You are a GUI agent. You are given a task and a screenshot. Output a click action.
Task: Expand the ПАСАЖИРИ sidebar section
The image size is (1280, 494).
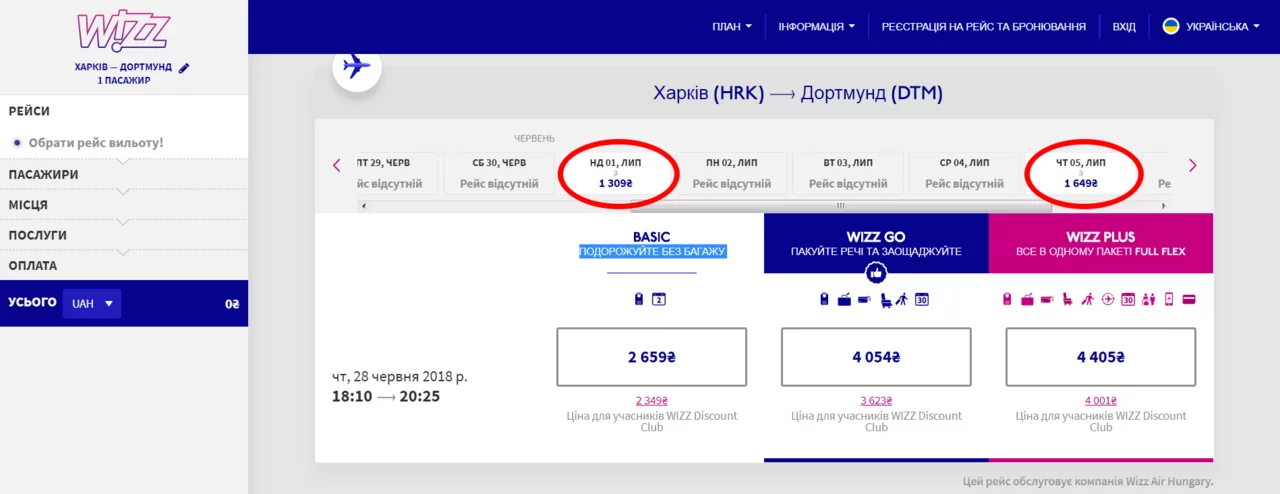(124, 174)
